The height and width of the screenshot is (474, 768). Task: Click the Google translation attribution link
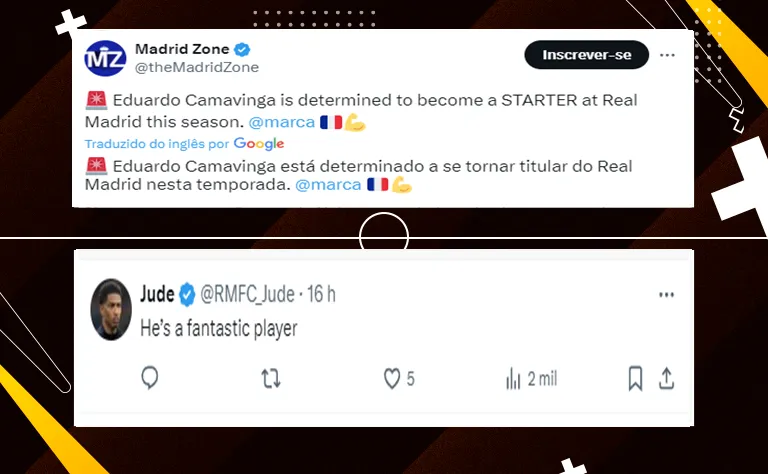[x=258, y=144]
